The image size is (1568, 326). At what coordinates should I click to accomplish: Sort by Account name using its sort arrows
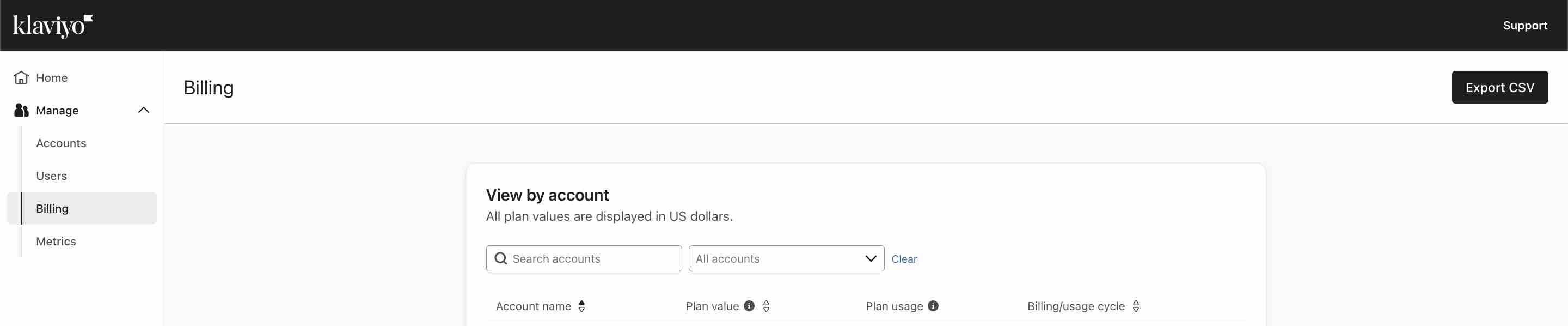(x=582, y=306)
